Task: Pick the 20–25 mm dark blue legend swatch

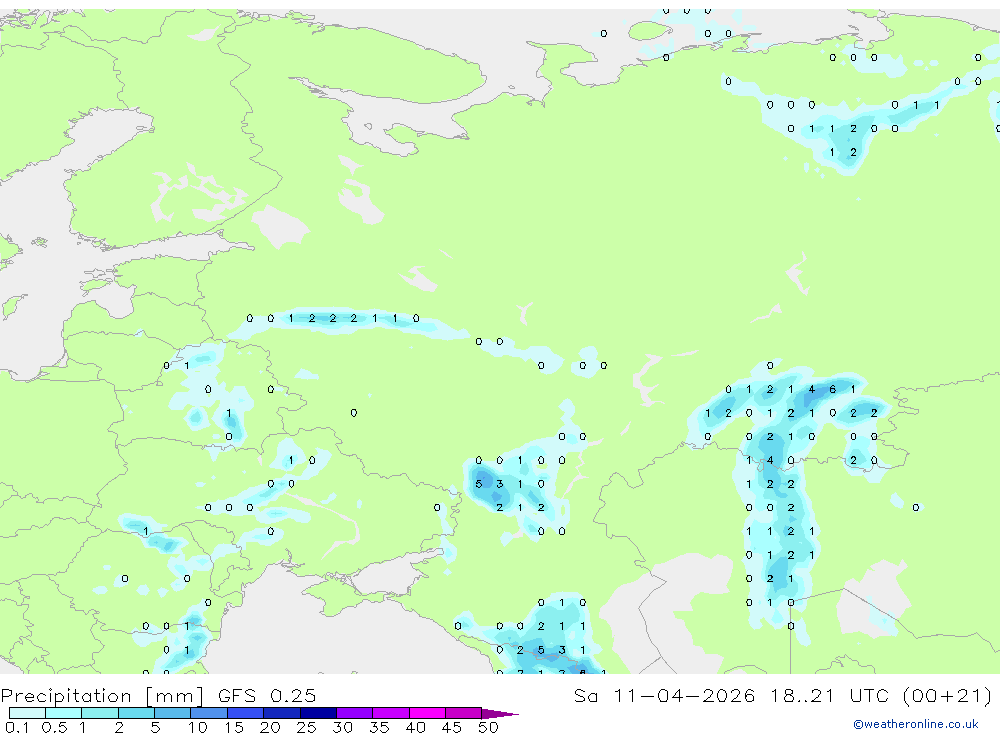Action: (x=282, y=713)
